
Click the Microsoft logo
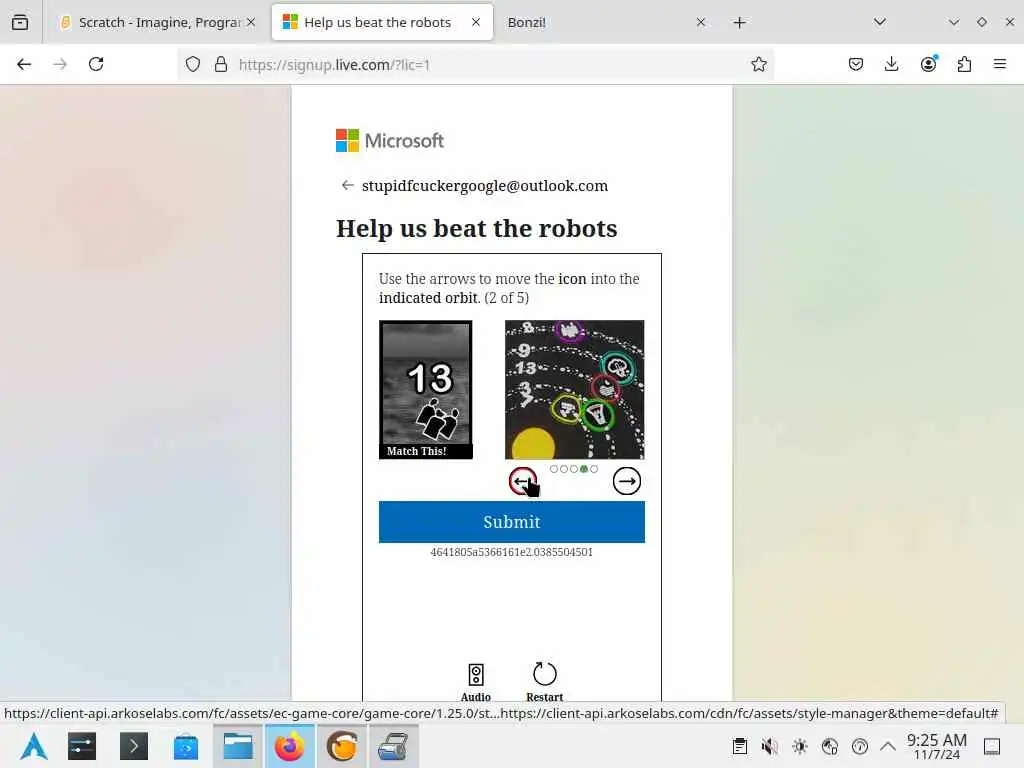coord(389,140)
